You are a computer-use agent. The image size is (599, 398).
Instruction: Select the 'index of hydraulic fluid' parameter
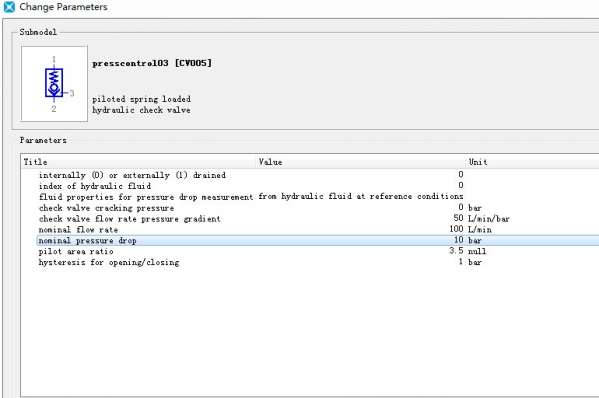(x=95, y=186)
